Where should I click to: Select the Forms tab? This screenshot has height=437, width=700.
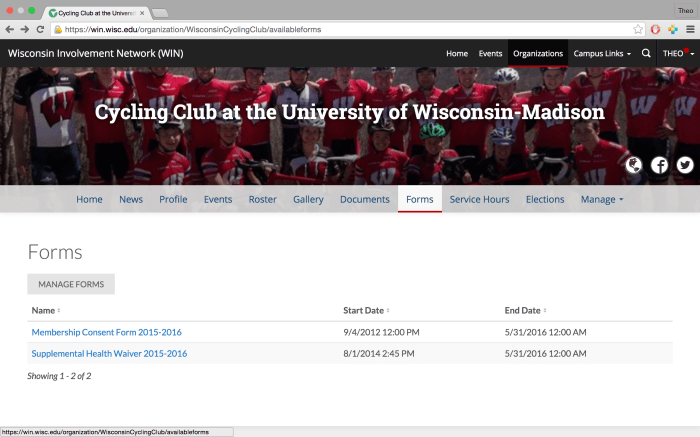pyautogui.click(x=420, y=199)
